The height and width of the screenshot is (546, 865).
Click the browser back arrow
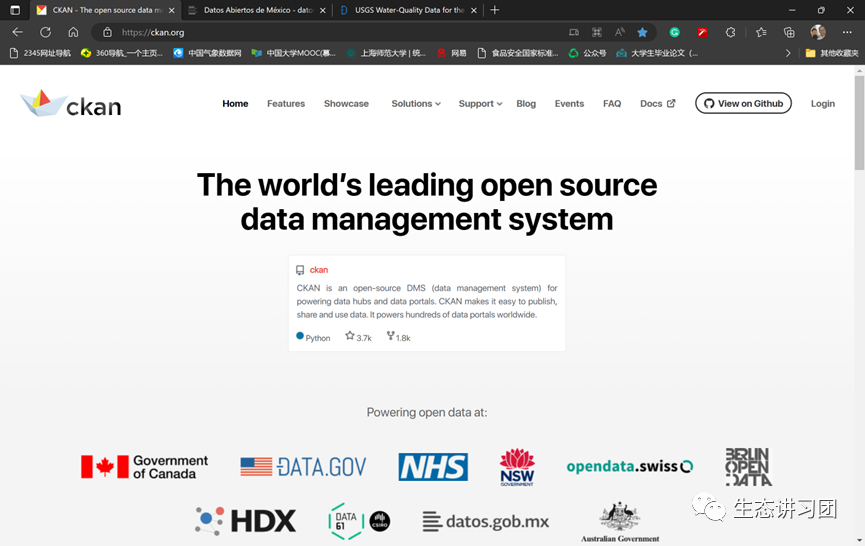point(18,33)
